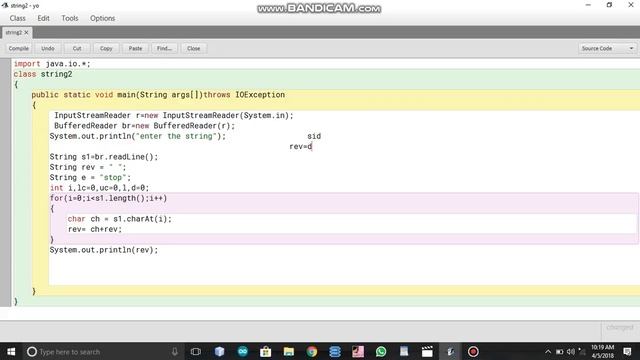Open Google Chrome from taskbar
640x360 pixels.
[312, 351]
